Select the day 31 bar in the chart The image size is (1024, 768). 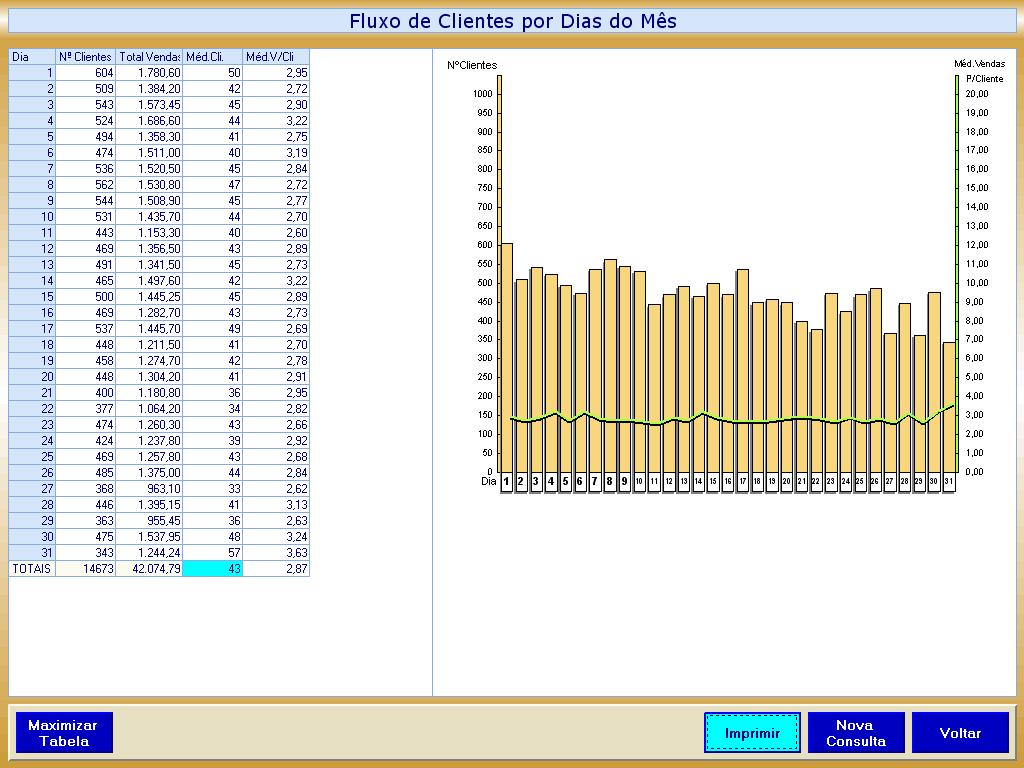point(948,410)
